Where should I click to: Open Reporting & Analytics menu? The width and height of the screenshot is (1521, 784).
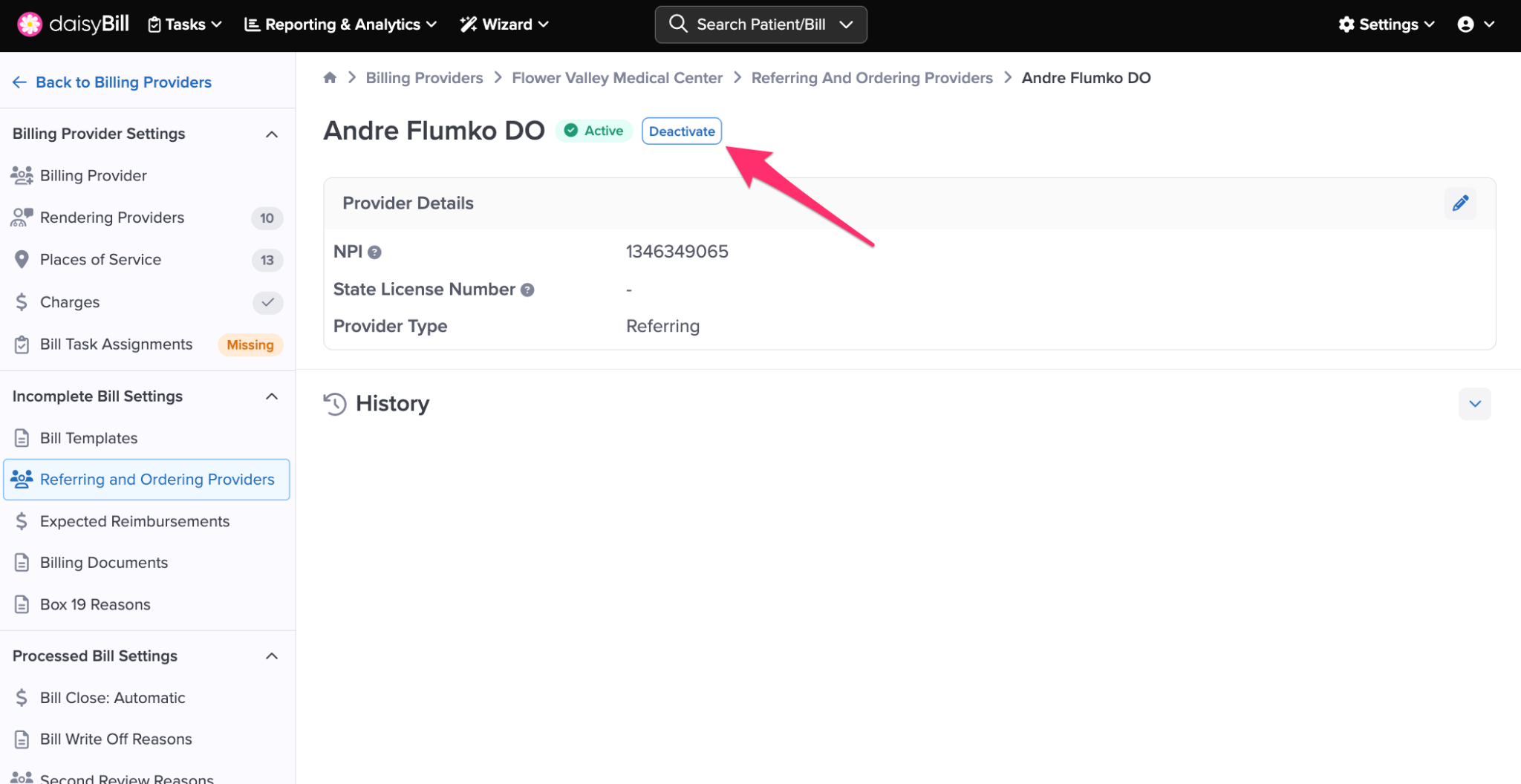click(340, 24)
